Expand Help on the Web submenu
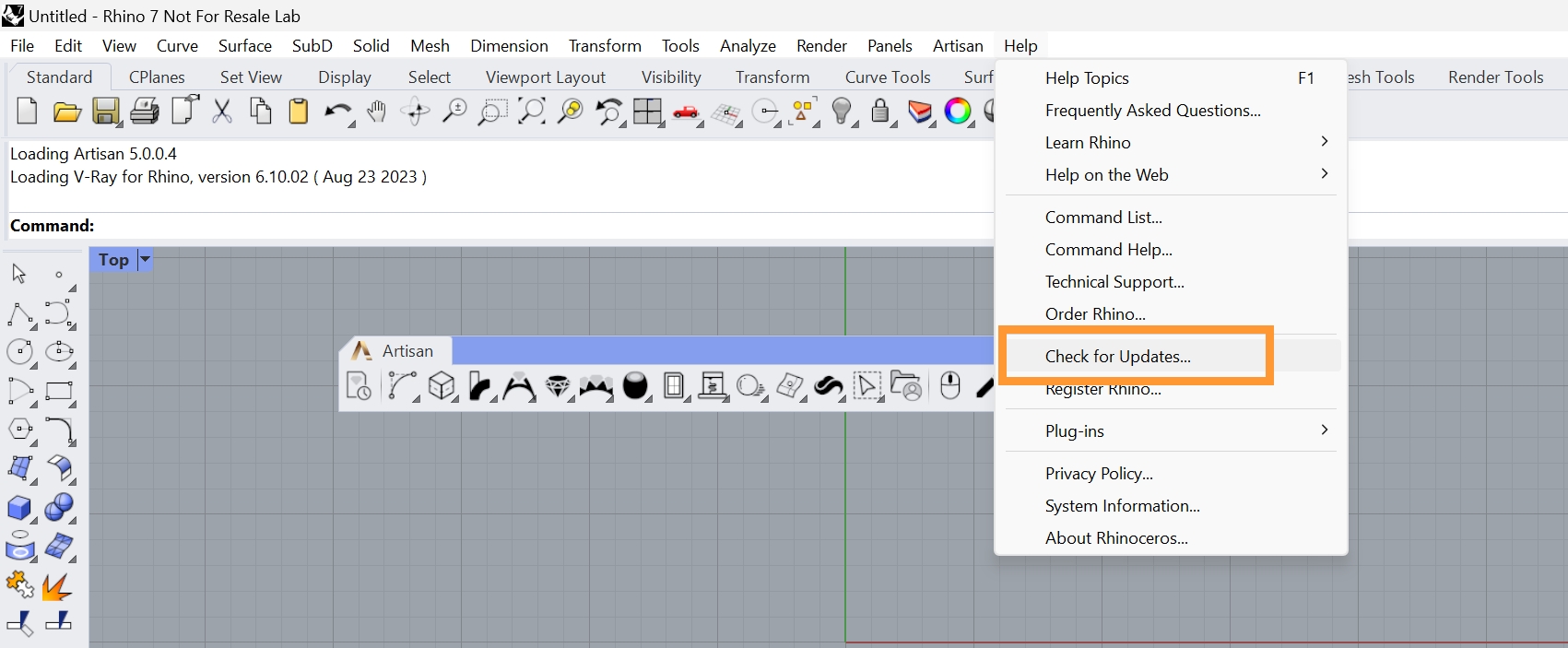 pos(1324,174)
